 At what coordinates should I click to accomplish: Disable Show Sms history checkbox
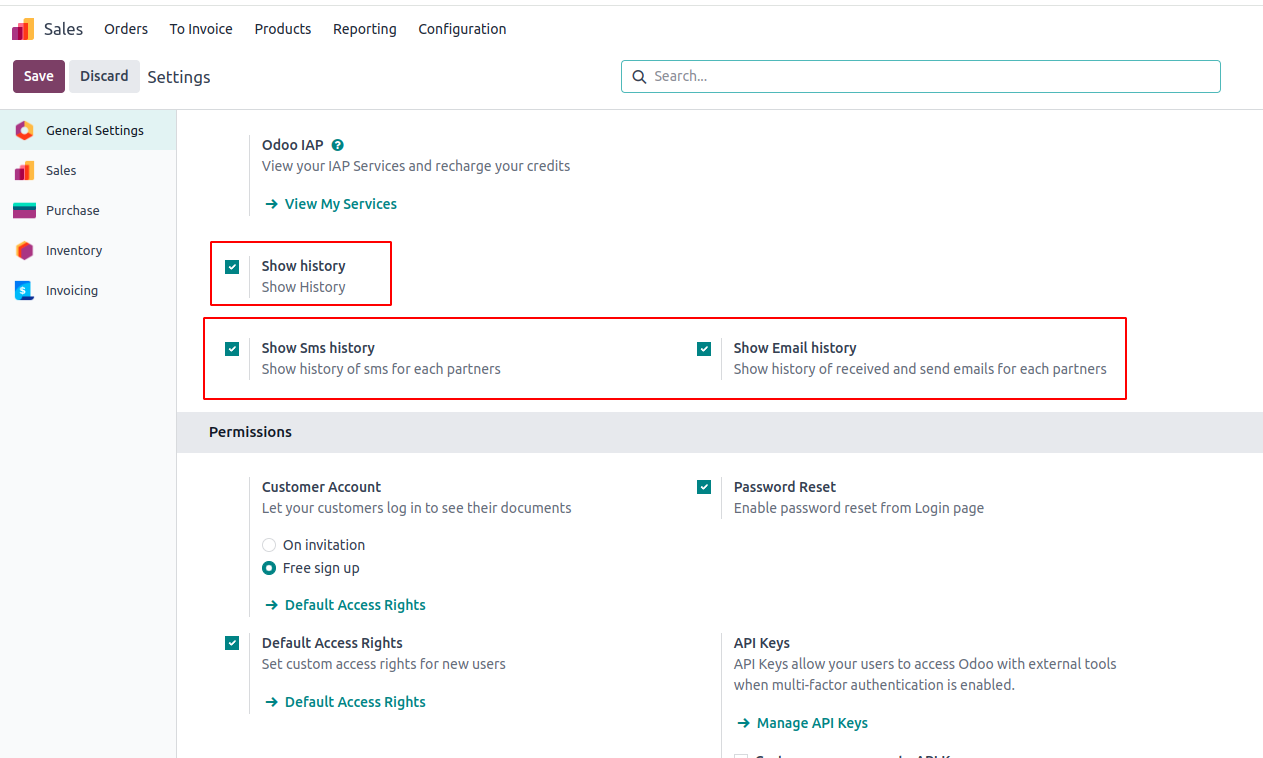[x=232, y=349]
